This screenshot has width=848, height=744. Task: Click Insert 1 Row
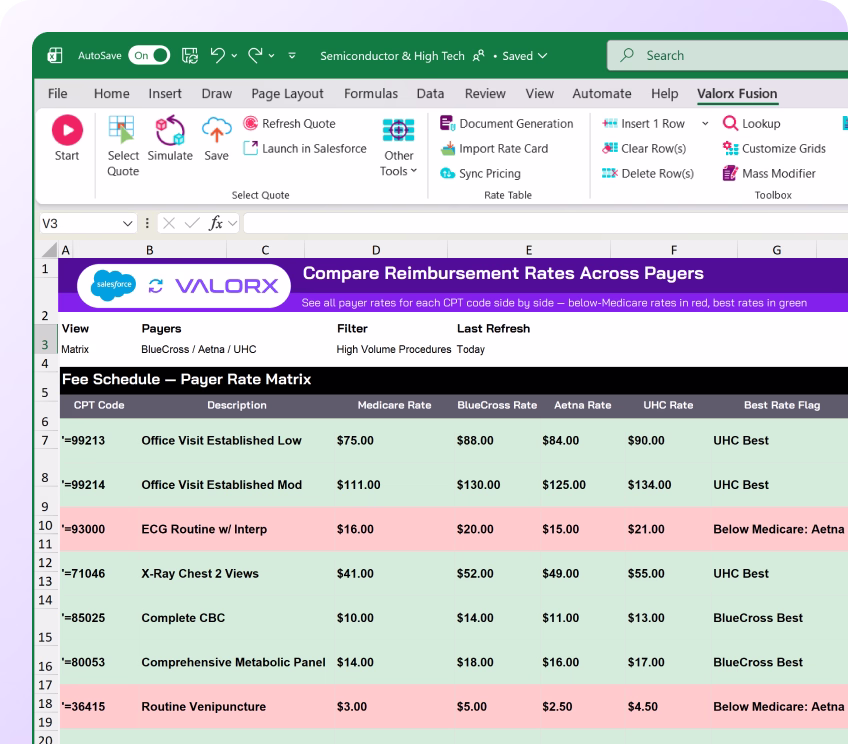tap(644, 123)
